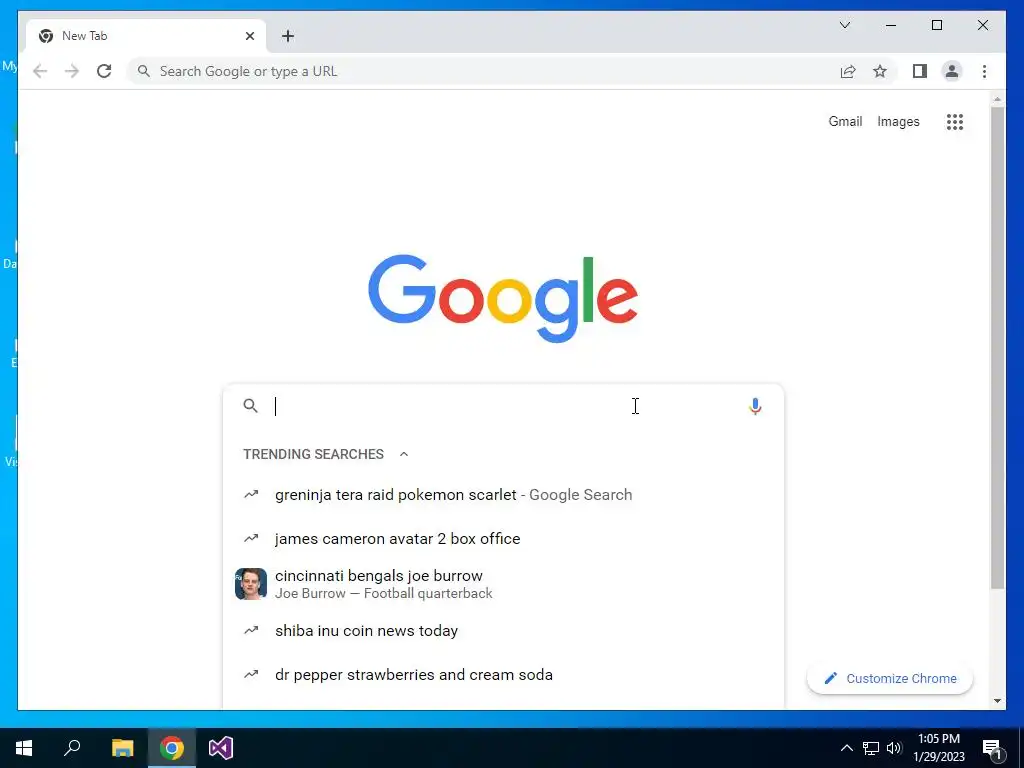
Task: Open the Chrome three-dot menu
Action: (984, 71)
